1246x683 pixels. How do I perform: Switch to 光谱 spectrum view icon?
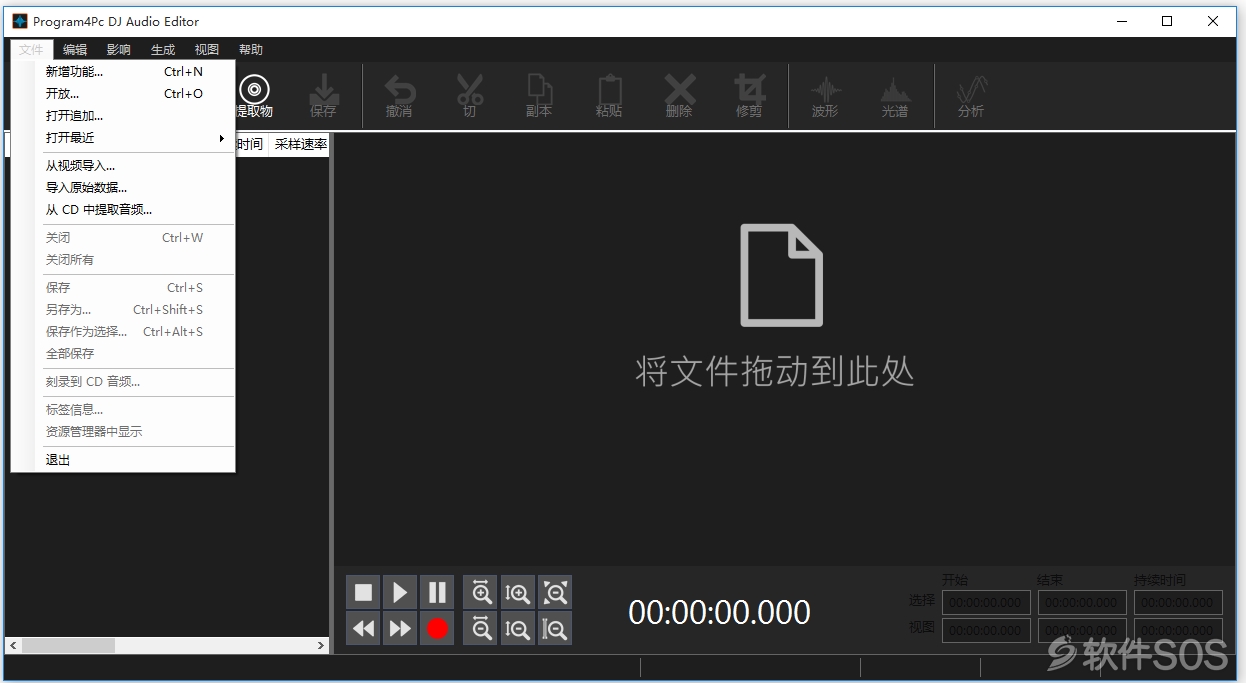pos(895,90)
